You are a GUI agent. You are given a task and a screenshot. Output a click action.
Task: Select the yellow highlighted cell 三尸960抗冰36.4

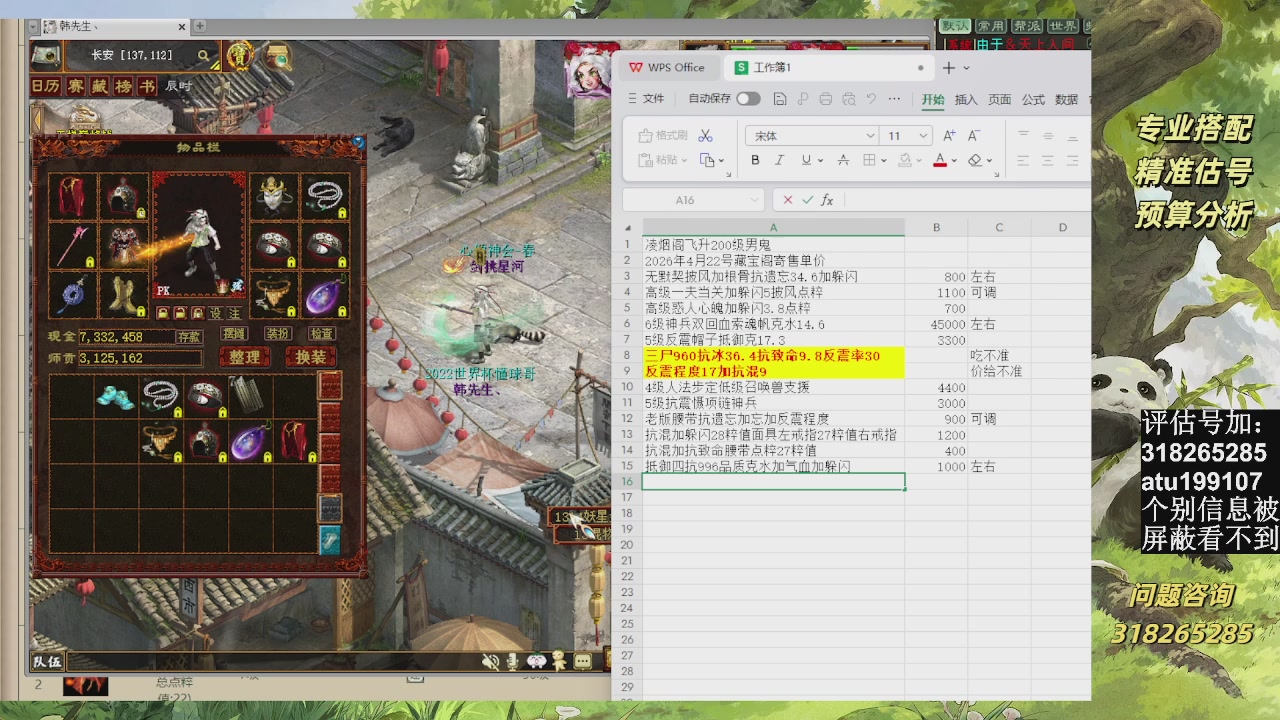[x=773, y=356]
